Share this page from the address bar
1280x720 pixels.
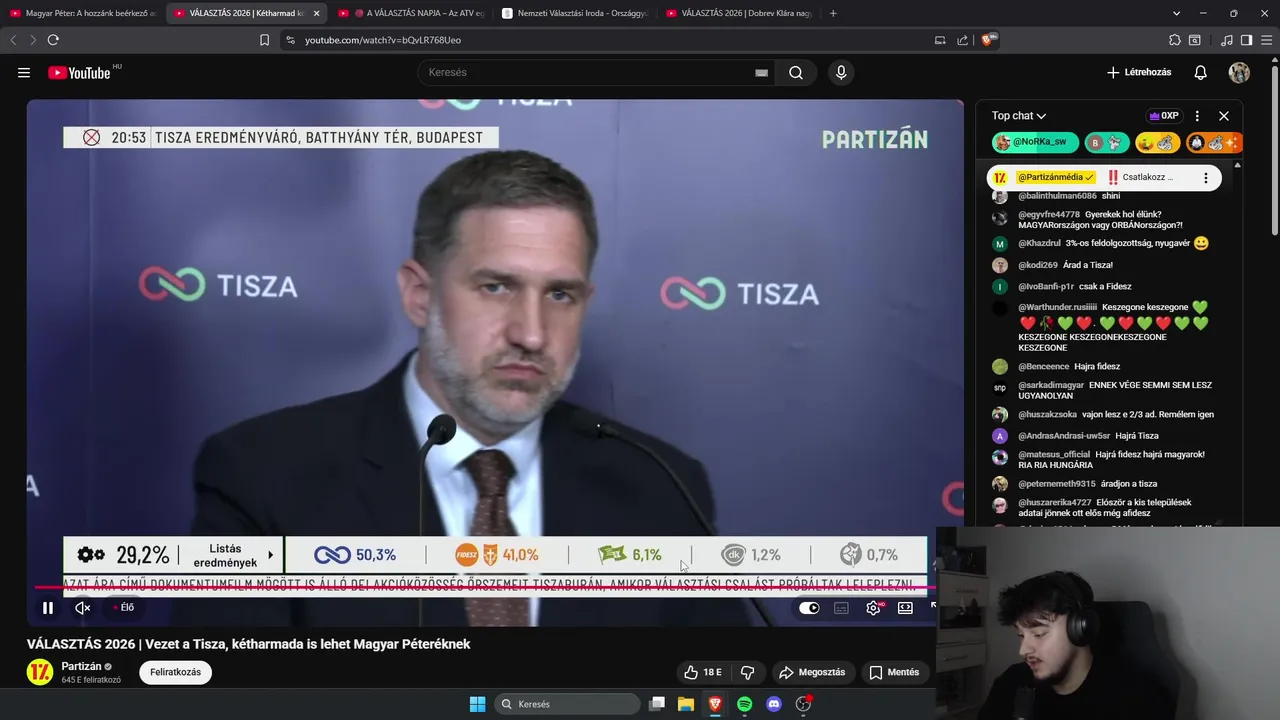click(962, 40)
